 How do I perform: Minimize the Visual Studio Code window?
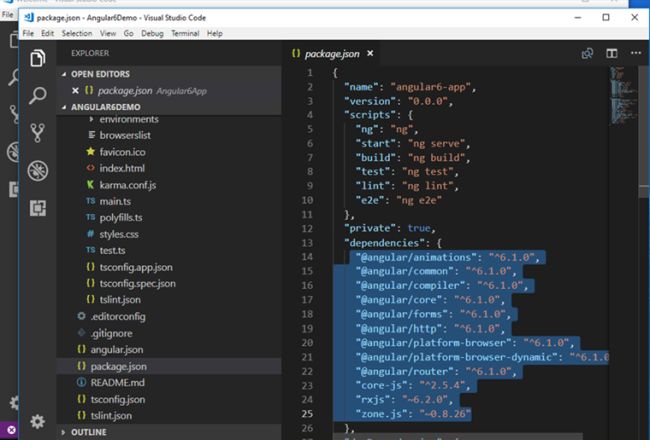tap(578, 17)
